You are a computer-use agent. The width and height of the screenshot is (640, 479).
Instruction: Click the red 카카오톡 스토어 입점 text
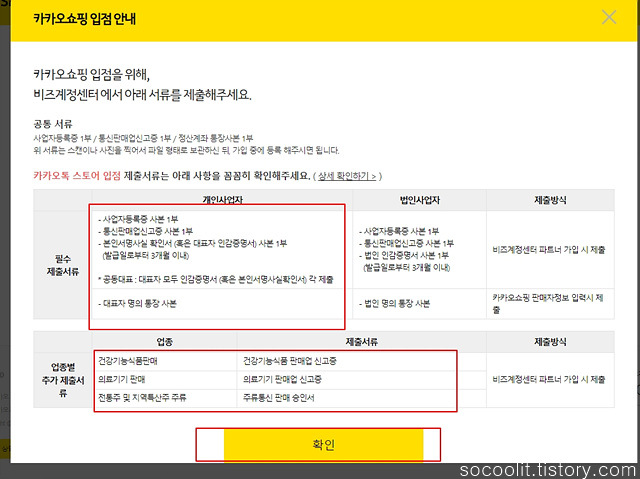(77, 176)
